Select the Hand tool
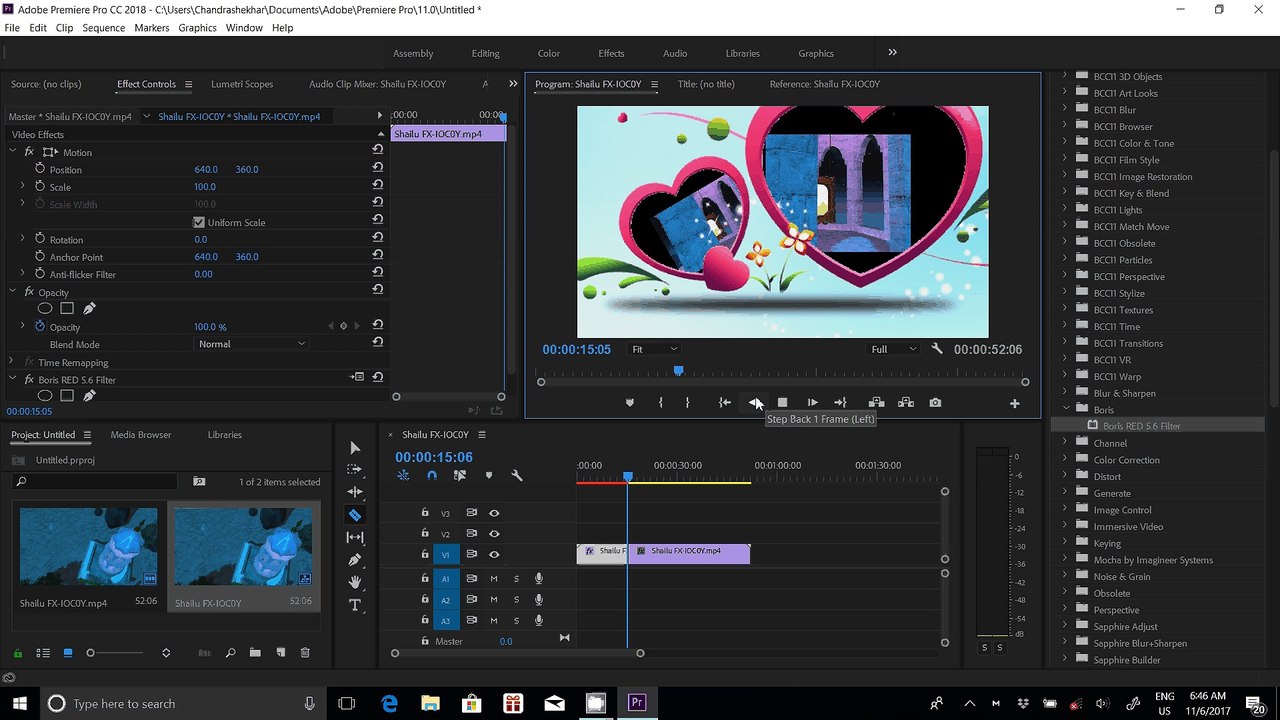 click(355, 582)
